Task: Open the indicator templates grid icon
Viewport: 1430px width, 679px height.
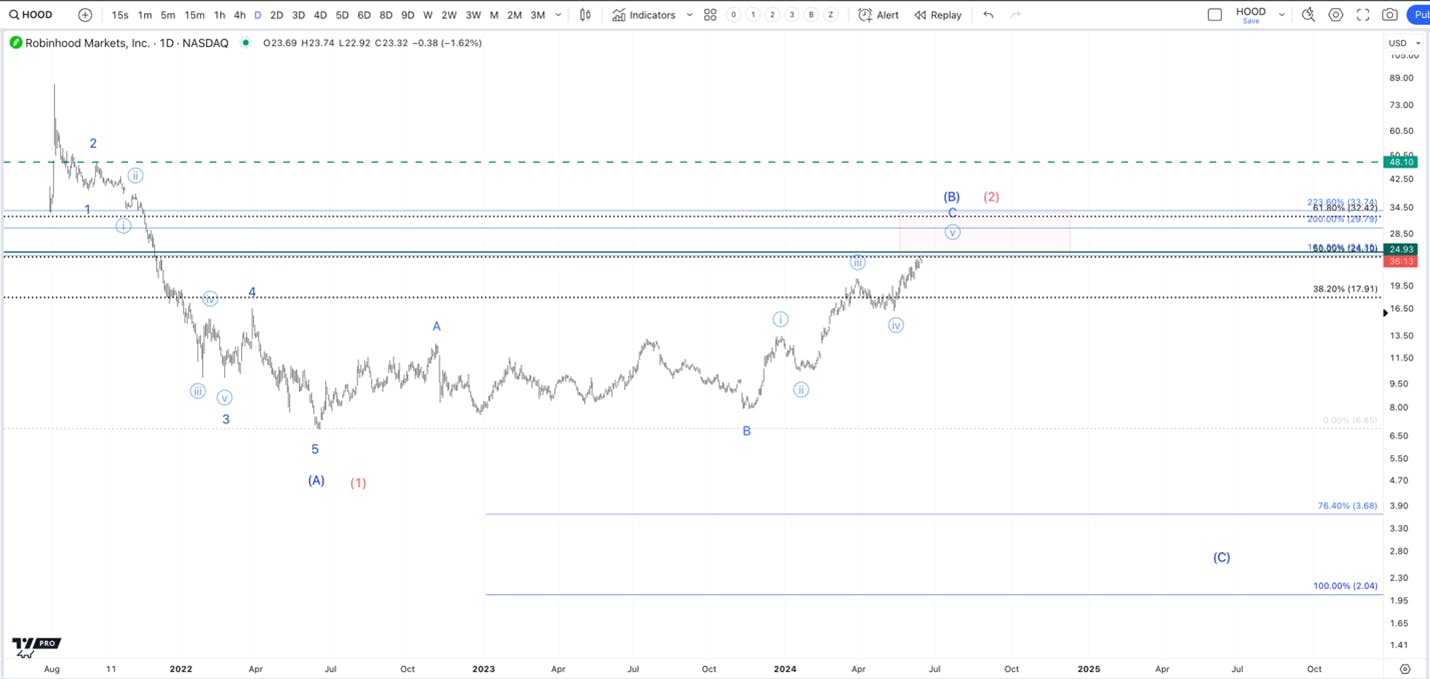Action: (710, 15)
